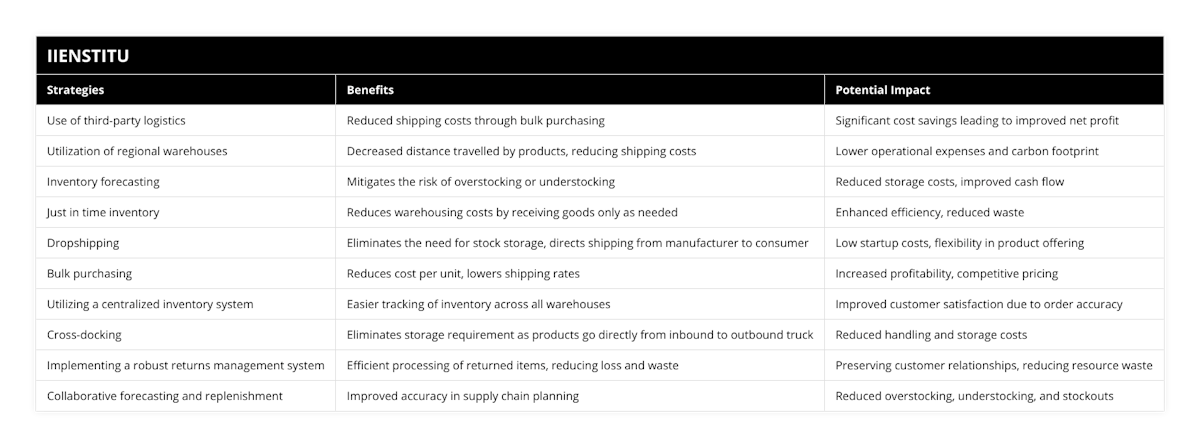Click 'Reduced shipping costs through bulk purchasing' benefit

(475, 120)
